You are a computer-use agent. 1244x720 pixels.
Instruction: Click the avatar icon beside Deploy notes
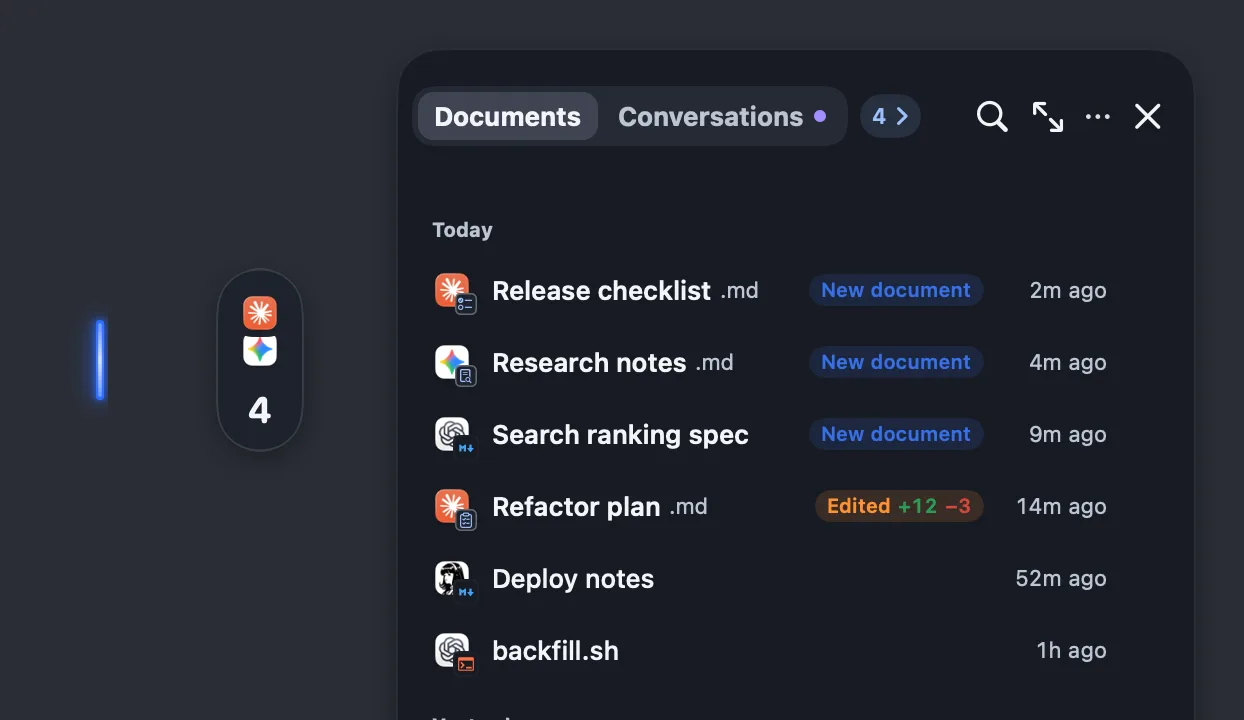click(453, 579)
